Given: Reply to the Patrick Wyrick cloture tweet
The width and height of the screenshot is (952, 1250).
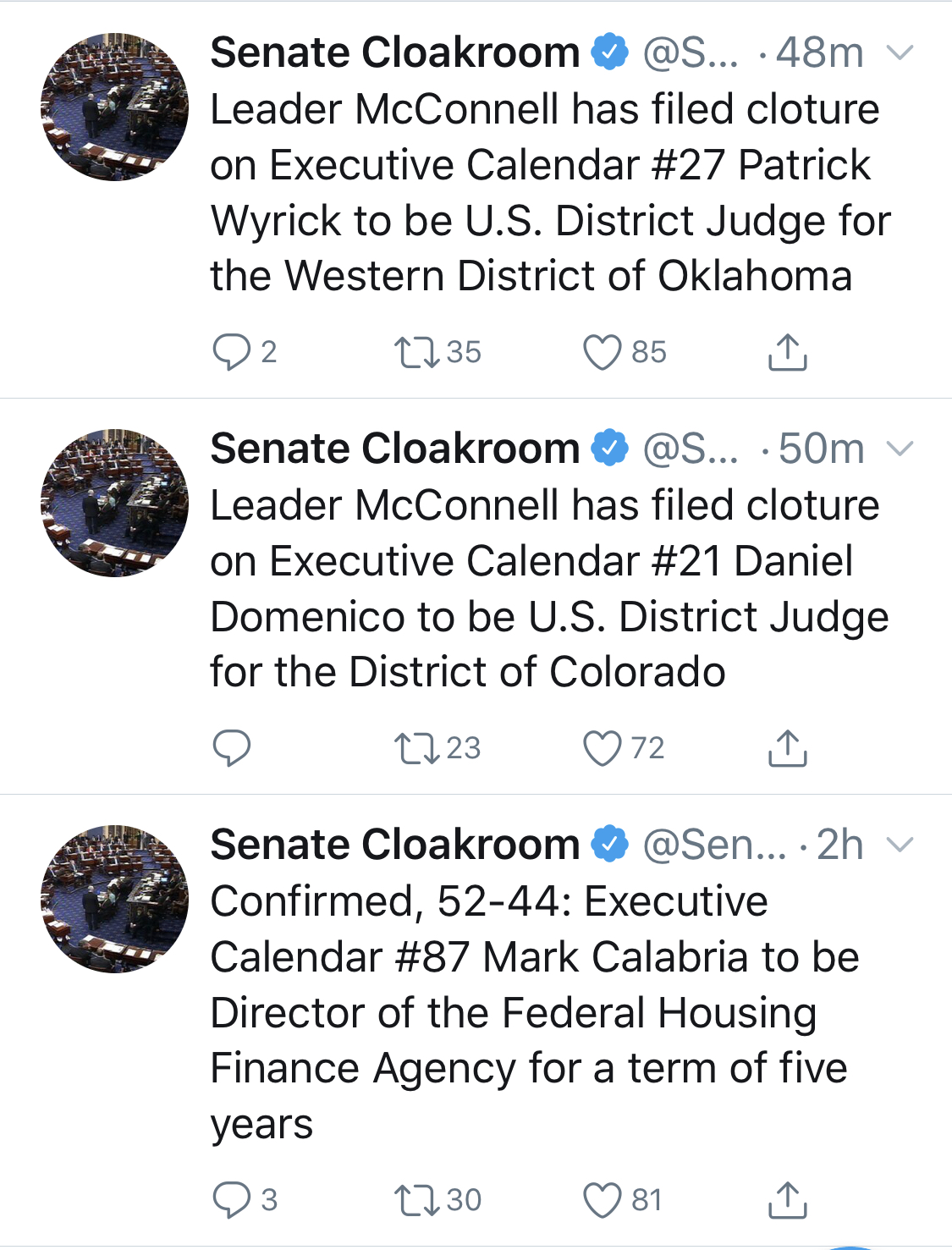Looking at the screenshot, I should coord(231,352).
